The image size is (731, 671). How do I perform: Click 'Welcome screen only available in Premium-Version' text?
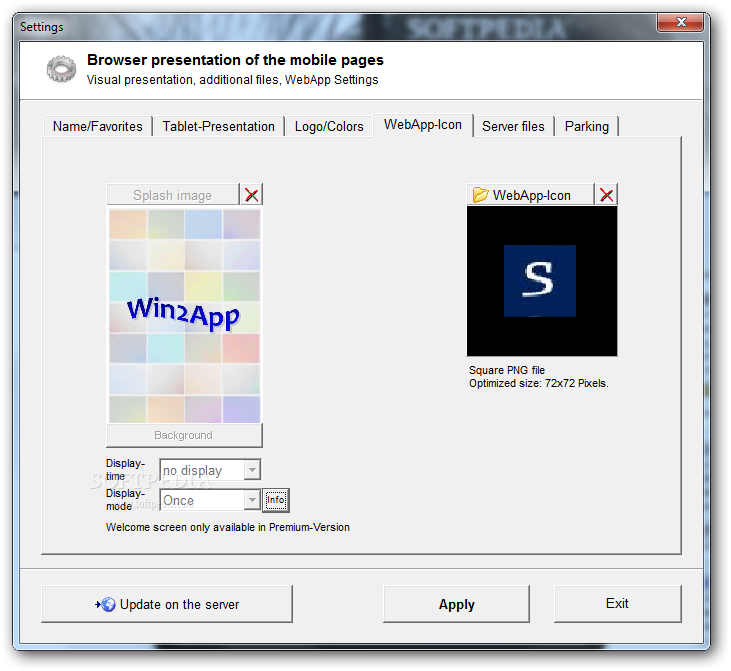click(228, 527)
